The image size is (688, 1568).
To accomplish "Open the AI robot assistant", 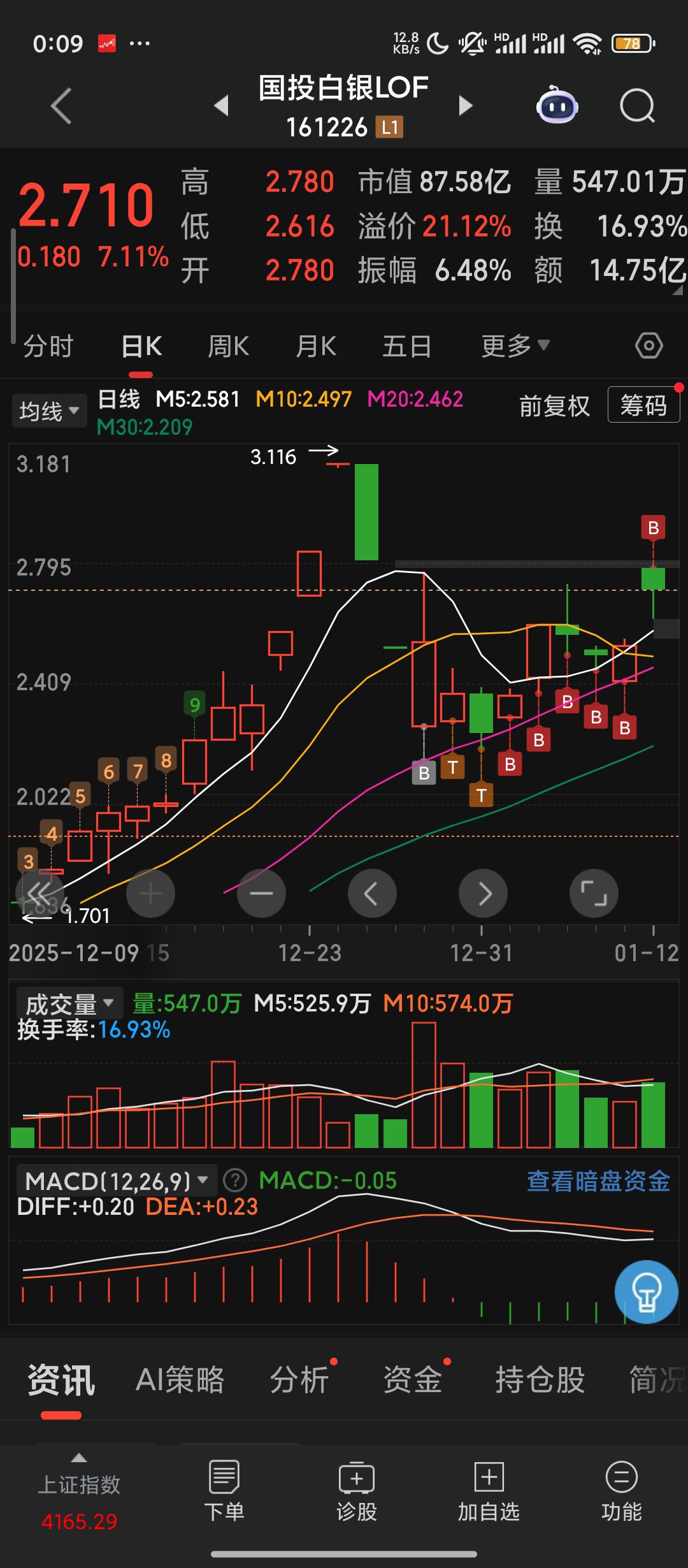I will [557, 105].
